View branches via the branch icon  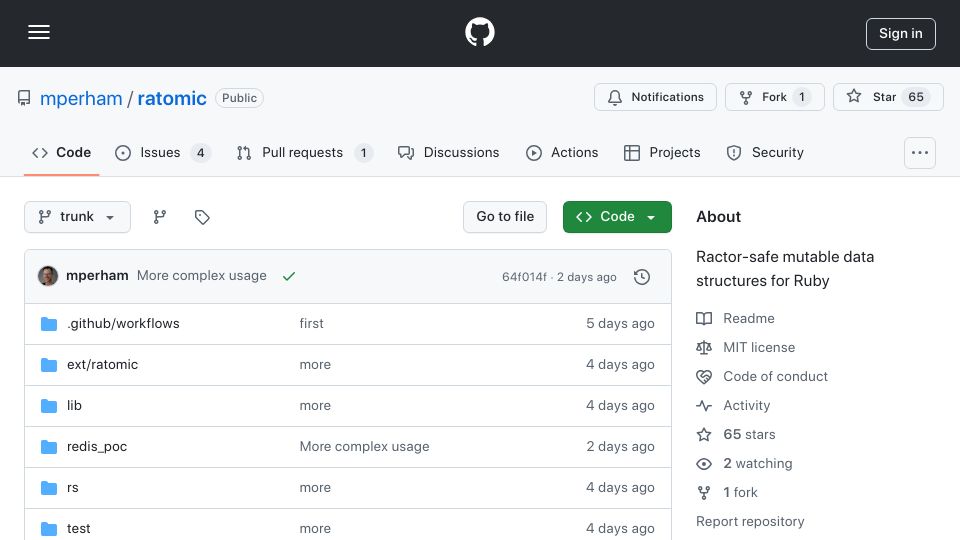coord(160,217)
